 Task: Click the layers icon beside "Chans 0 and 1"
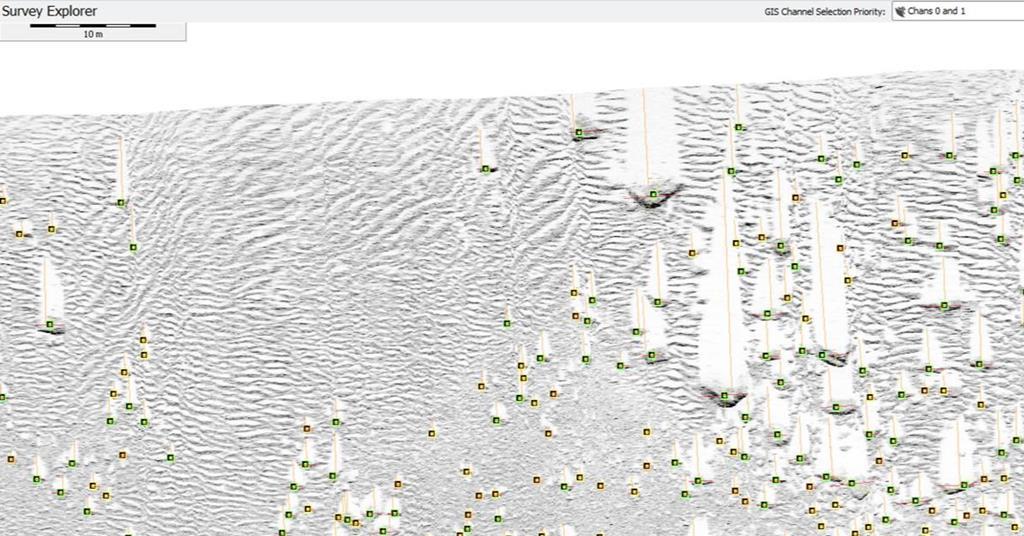(900, 12)
